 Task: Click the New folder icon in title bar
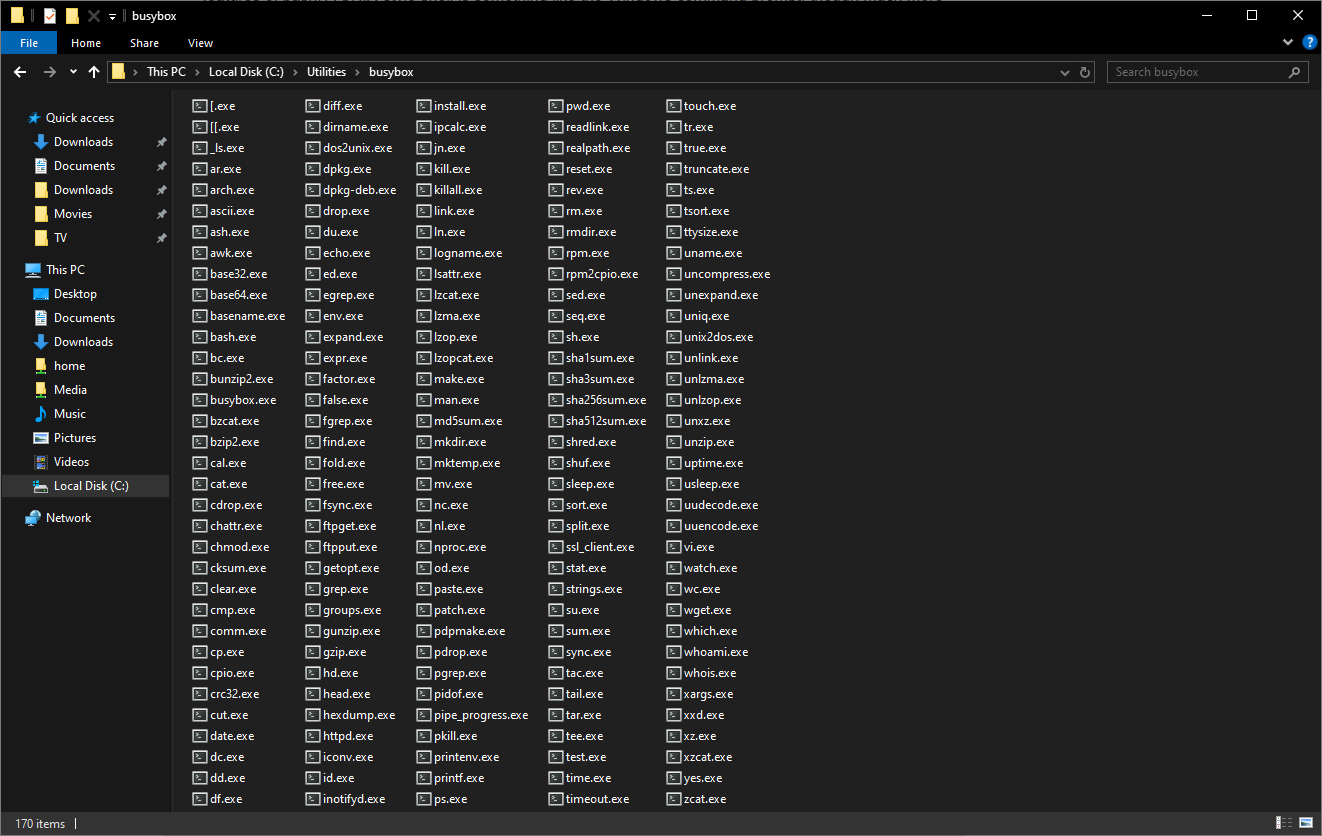[x=72, y=15]
